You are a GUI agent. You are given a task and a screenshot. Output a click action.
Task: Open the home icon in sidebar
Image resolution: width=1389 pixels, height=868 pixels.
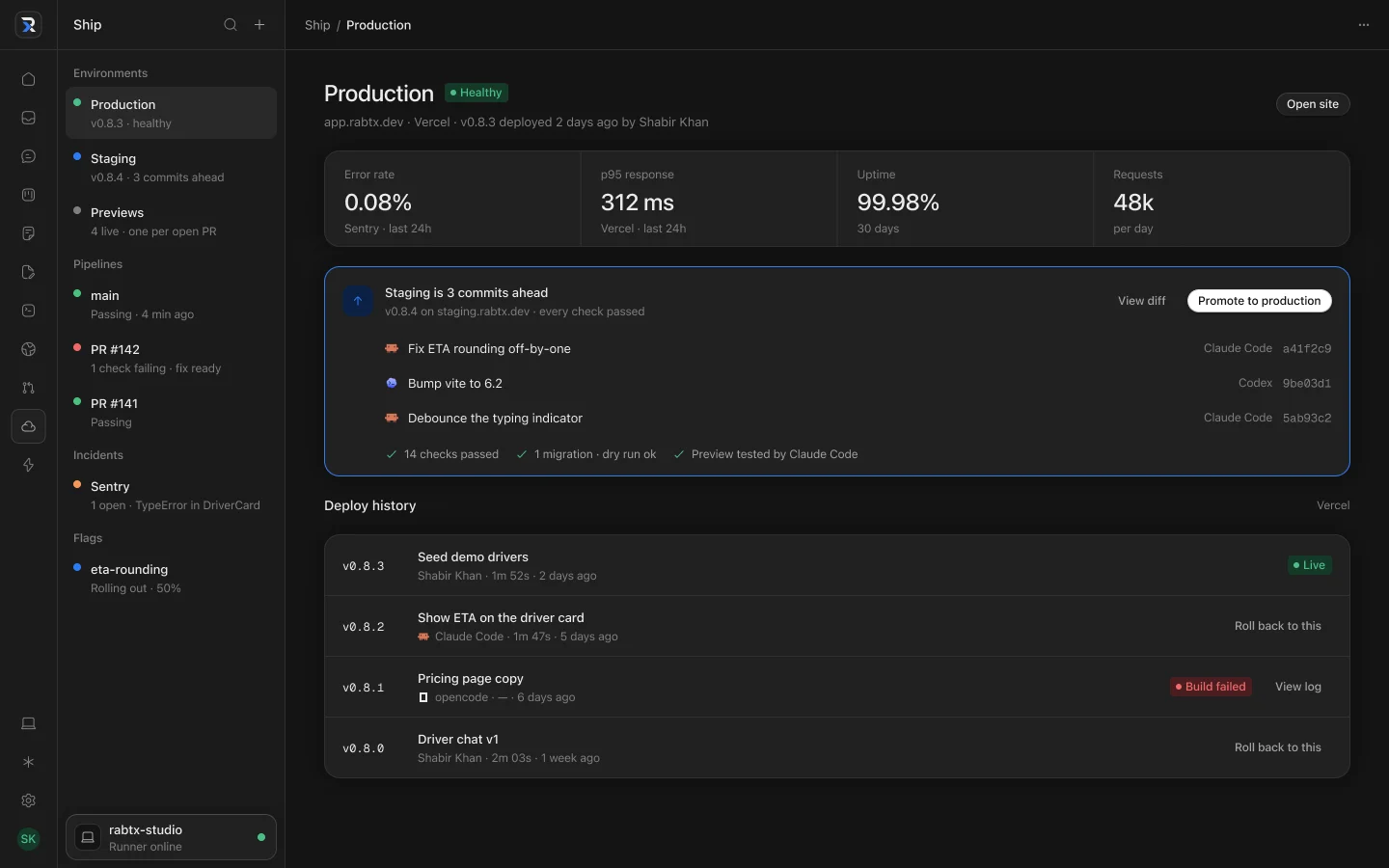28,79
